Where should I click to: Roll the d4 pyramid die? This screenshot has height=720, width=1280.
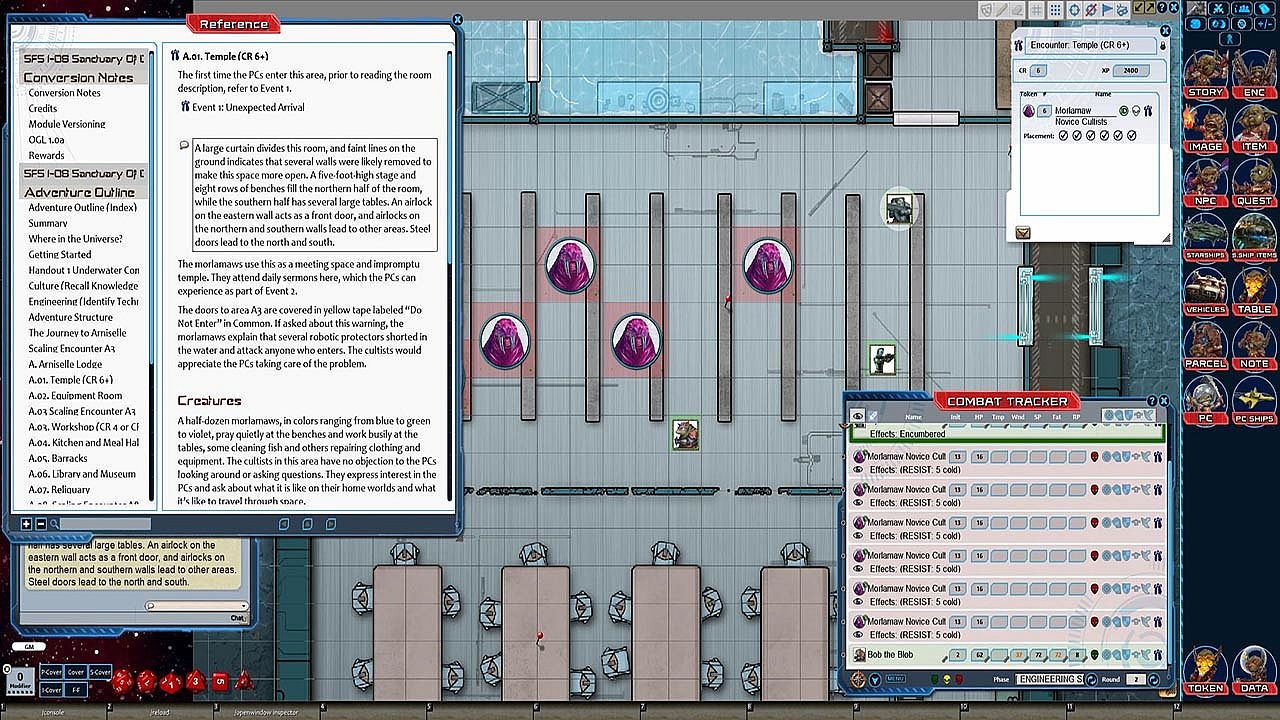pyautogui.click(x=243, y=682)
